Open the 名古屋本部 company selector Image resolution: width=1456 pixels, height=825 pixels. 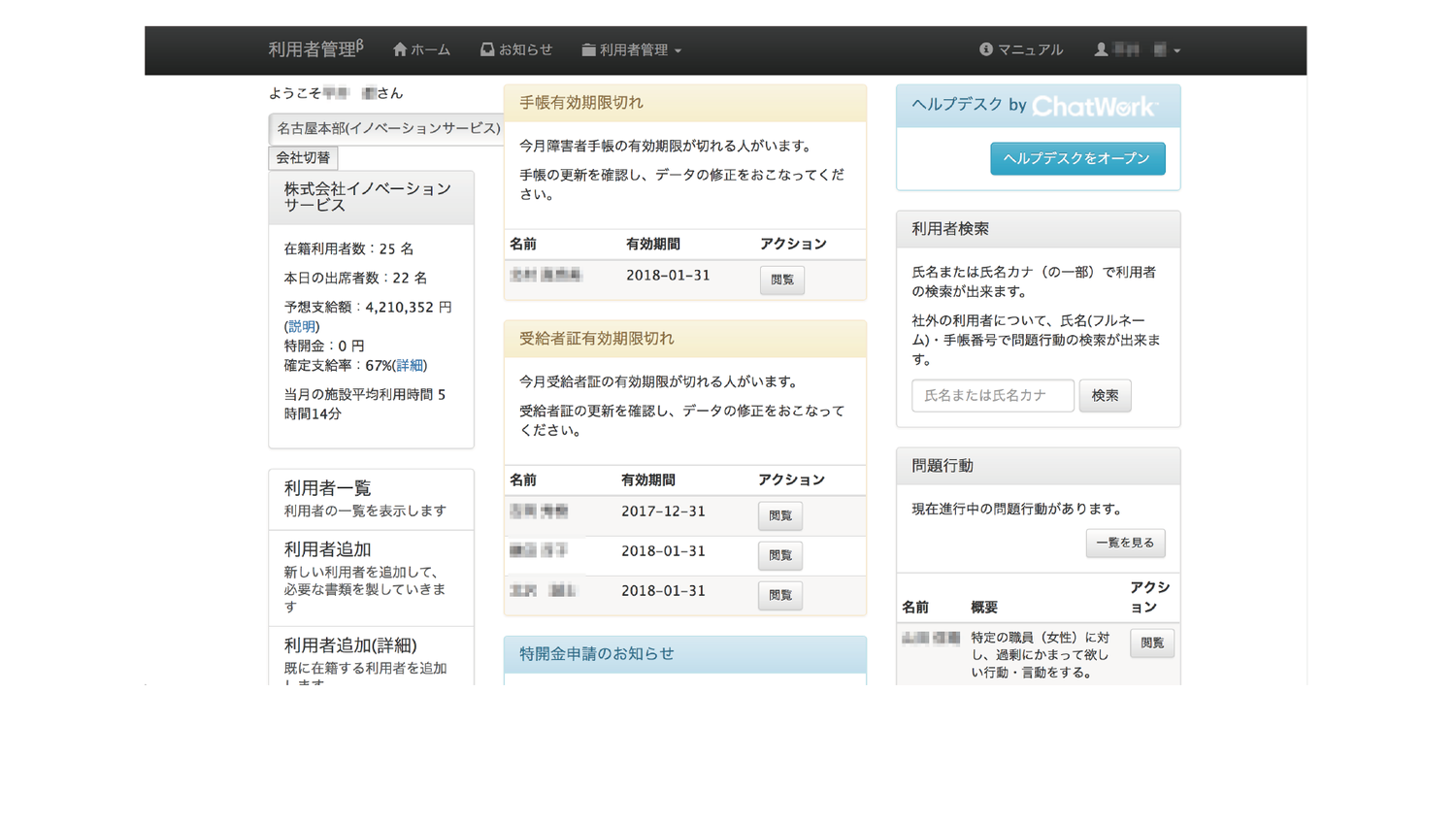[x=386, y=128]
